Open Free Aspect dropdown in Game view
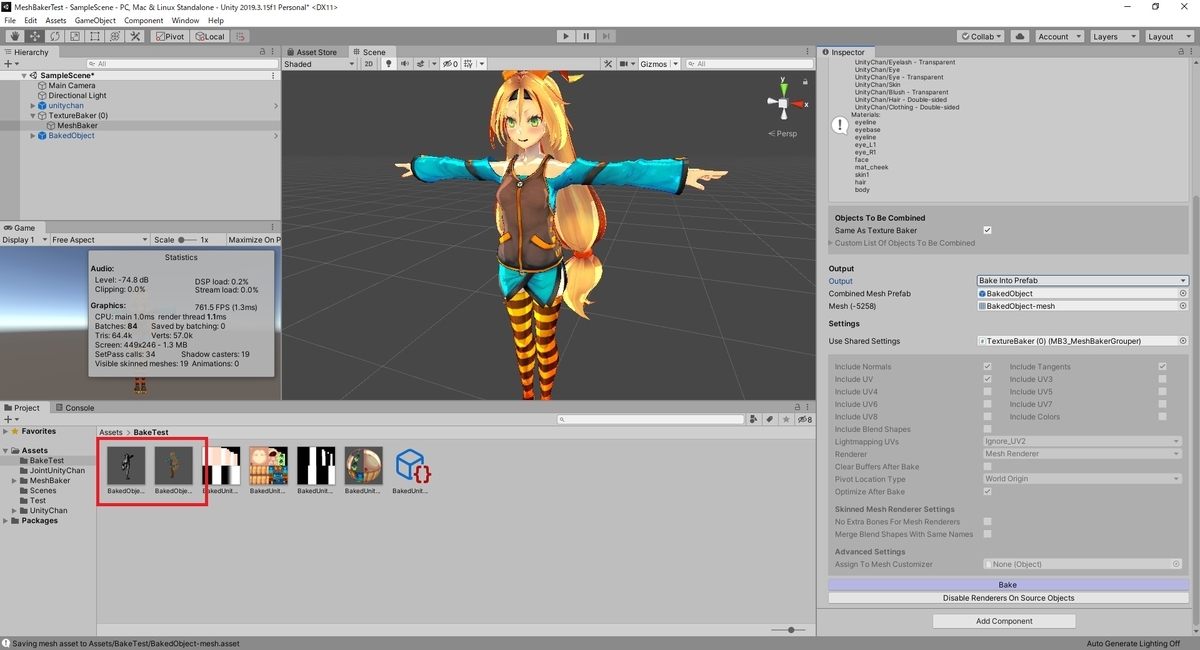 [x=99, y=240]
